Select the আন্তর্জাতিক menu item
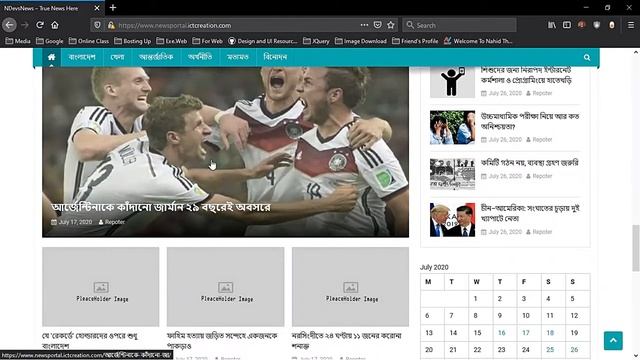This screenshot has height=360, width=640. pos(156,57)
